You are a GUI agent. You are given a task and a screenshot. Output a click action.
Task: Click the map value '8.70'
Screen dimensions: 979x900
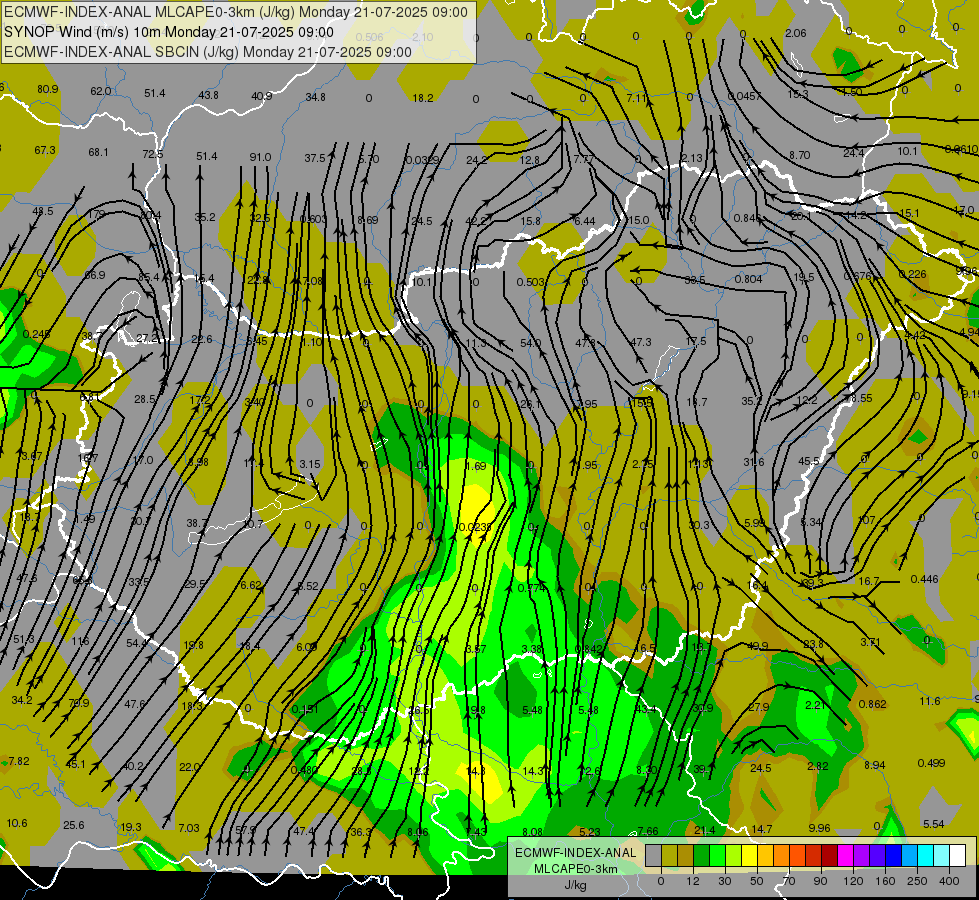800,155
